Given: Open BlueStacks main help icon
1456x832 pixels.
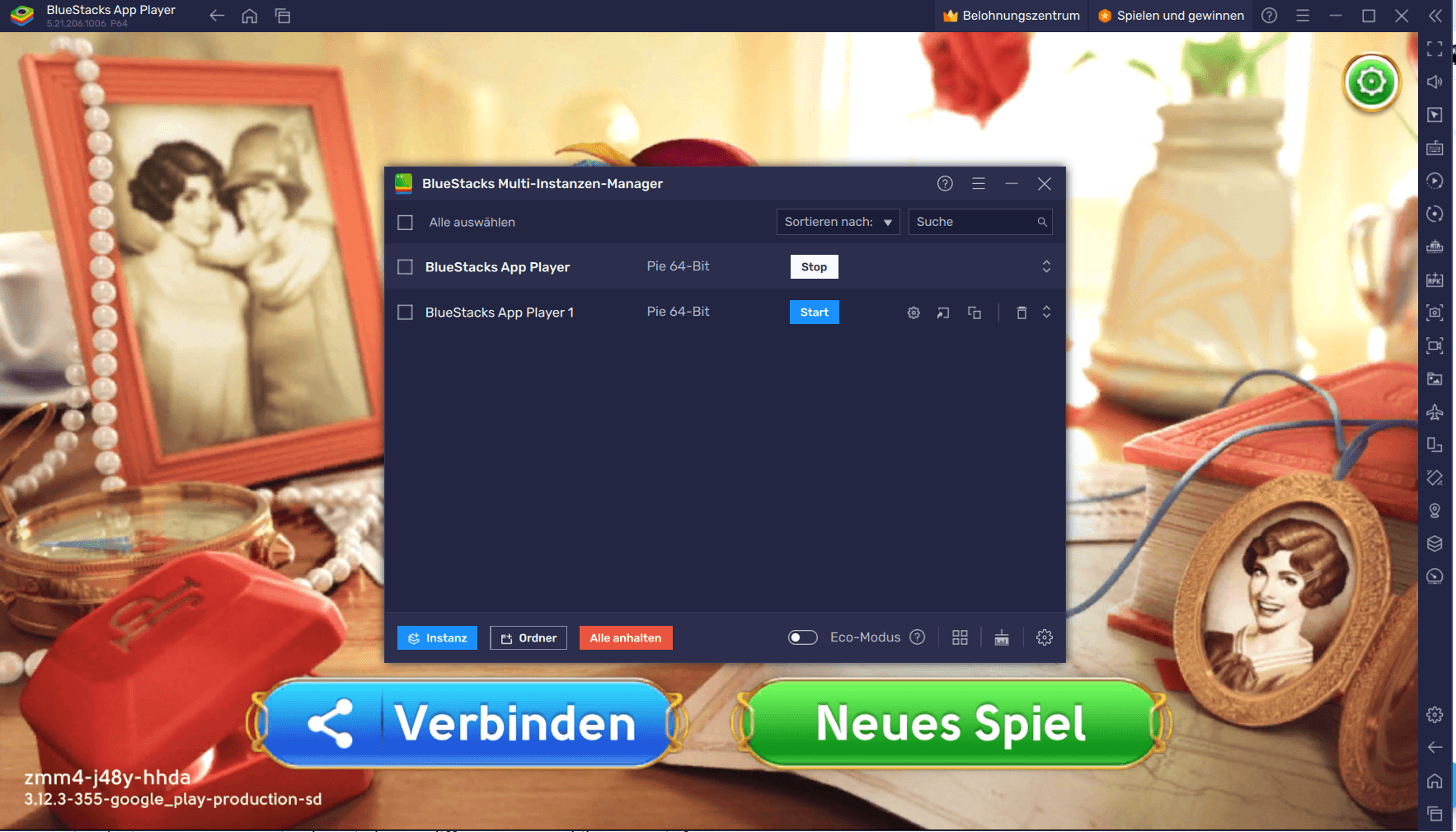Looking at the screenshot, I should (x=1270, y=16).
